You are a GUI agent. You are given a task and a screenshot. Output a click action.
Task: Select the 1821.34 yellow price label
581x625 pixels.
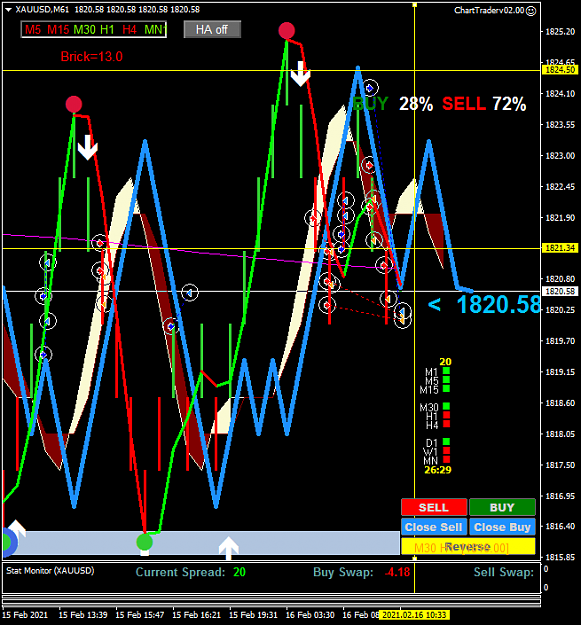560,248
